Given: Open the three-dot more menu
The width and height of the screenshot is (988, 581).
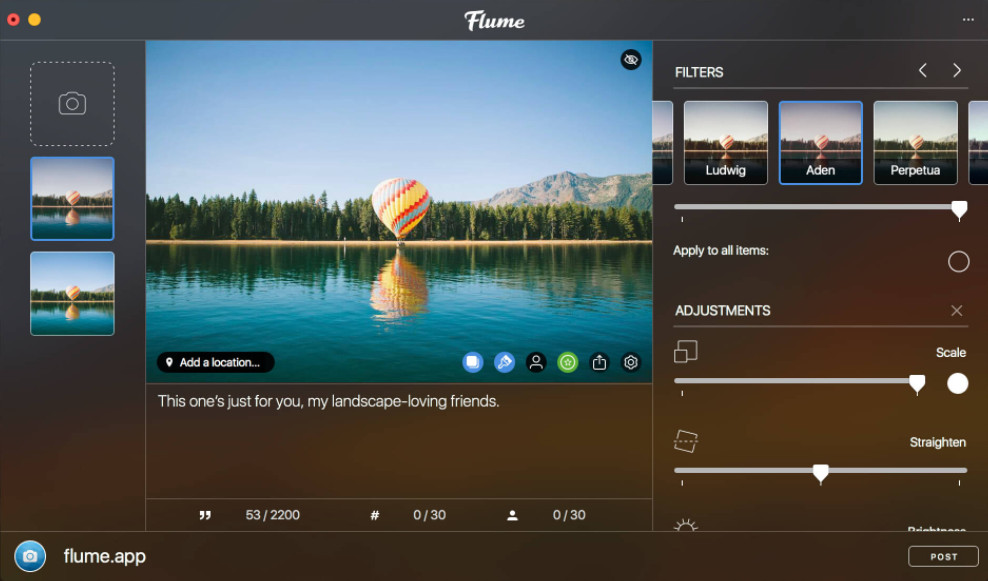Looking at the screenshot, I should [968, 20].
